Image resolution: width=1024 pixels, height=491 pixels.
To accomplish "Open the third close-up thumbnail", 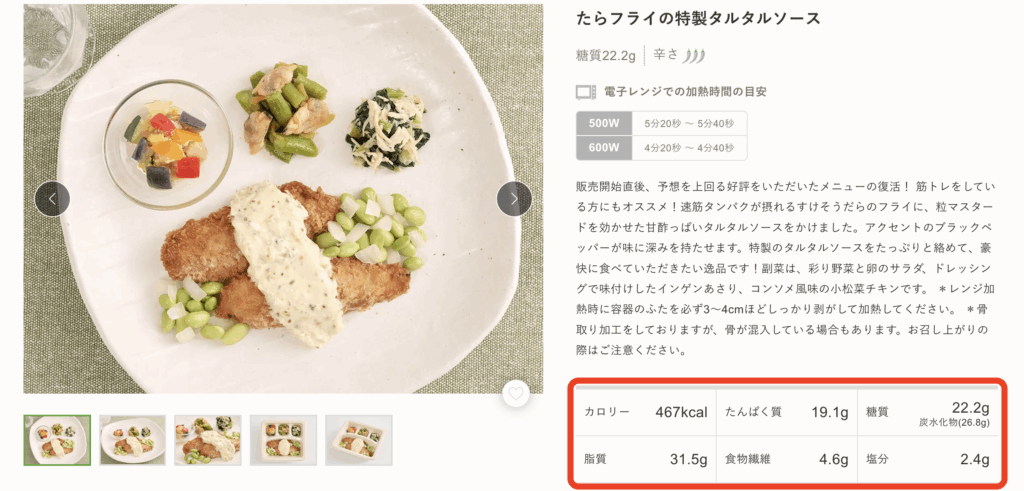I will click(x=208, y=440).
